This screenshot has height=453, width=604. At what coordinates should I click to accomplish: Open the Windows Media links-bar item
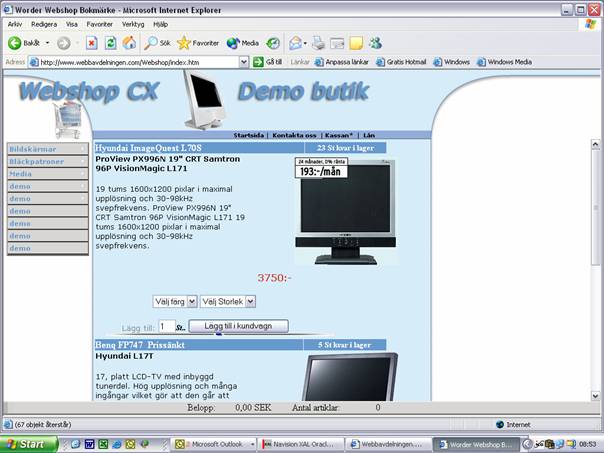tap(504, 62)
